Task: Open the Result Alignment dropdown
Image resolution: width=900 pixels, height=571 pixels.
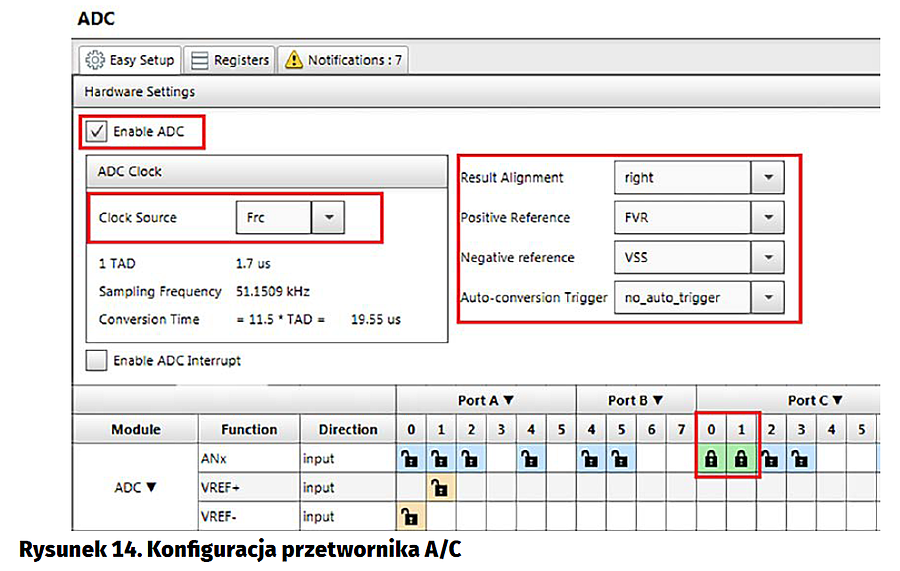Action: 768,177
